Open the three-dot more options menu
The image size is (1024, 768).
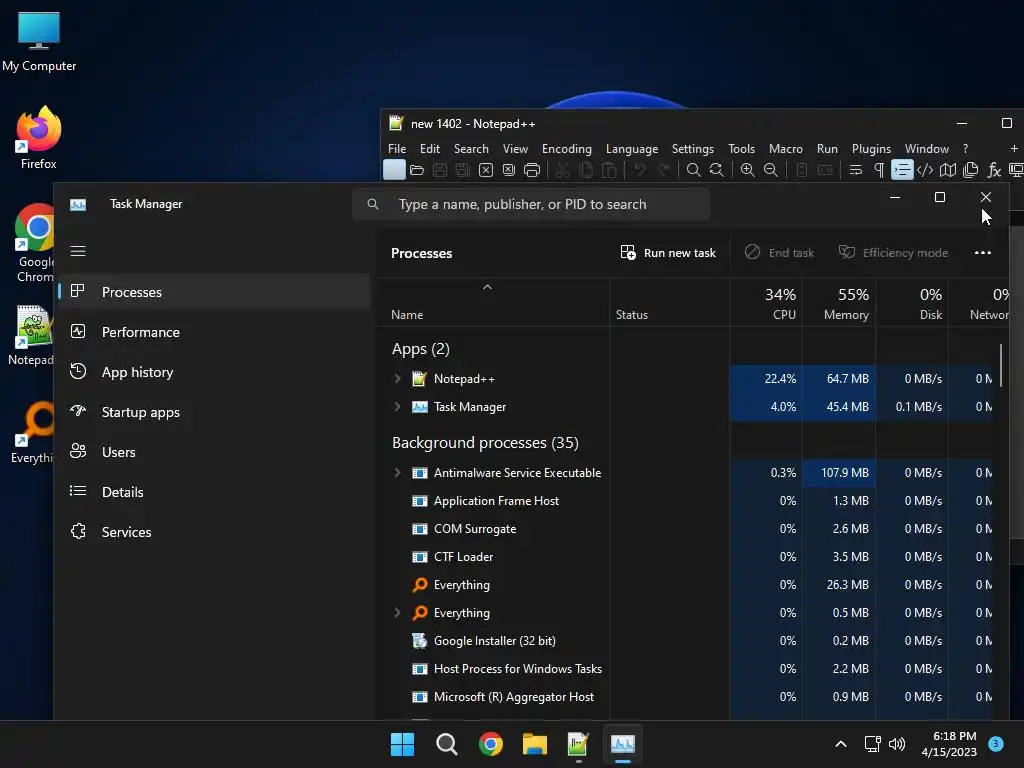982,253
